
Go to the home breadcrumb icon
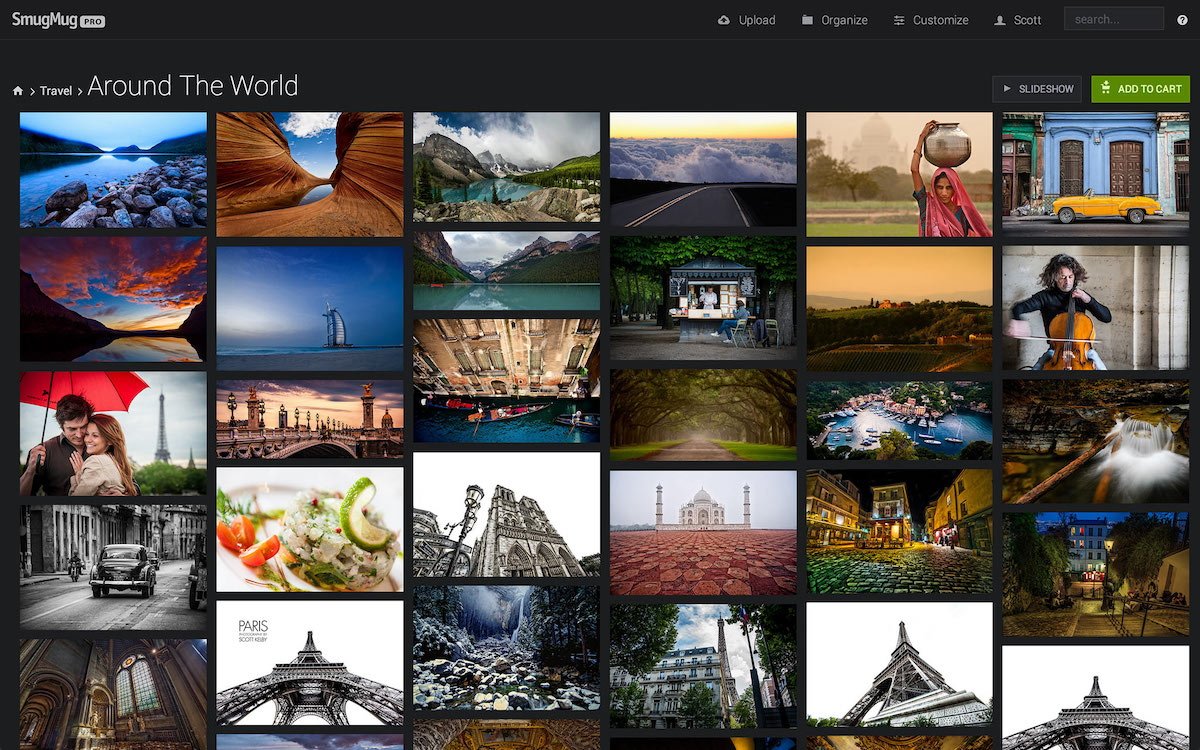(x=18, y=91)
